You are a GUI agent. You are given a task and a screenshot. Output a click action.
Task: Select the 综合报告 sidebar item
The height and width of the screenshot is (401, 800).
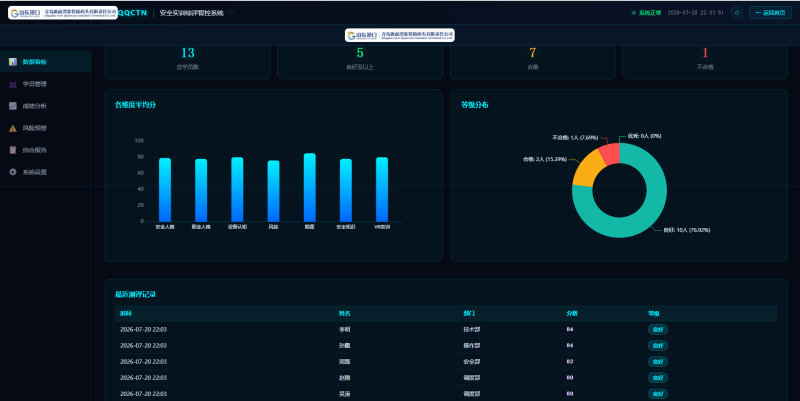[45, 150]
